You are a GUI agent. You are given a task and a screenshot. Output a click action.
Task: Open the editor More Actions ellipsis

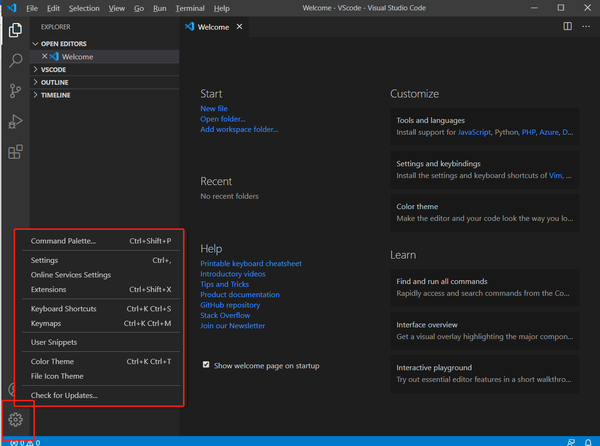(x=586, y=26)
